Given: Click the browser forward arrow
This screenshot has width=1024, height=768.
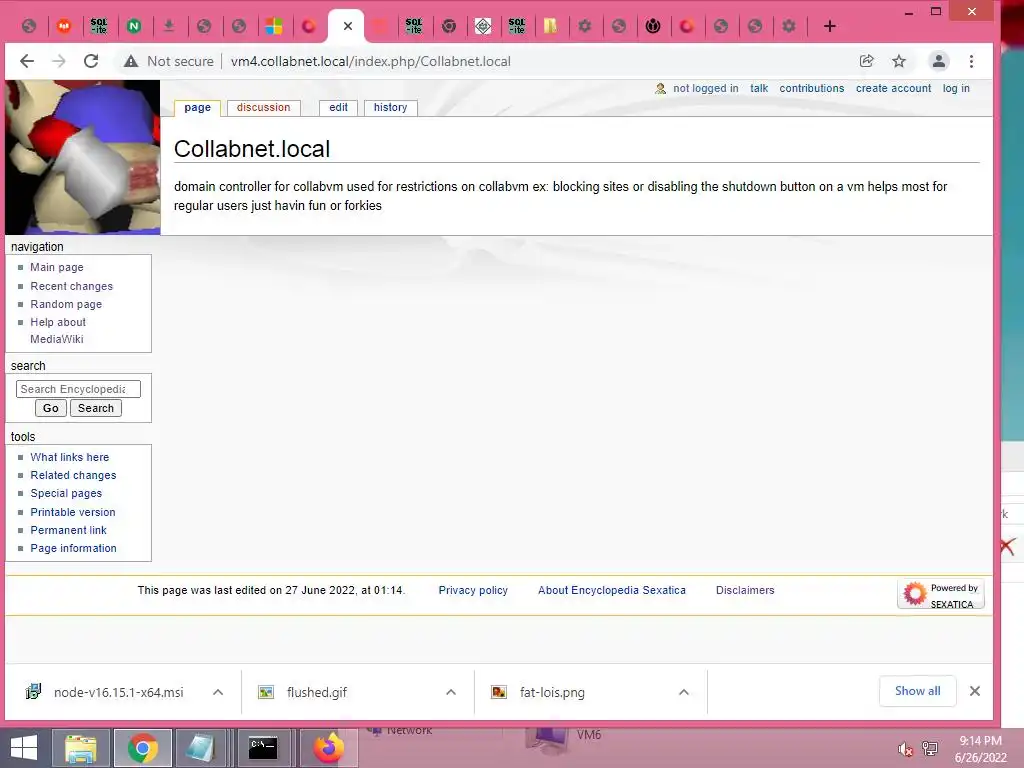Looking at the screenshot, I should [x=59, y=61].
